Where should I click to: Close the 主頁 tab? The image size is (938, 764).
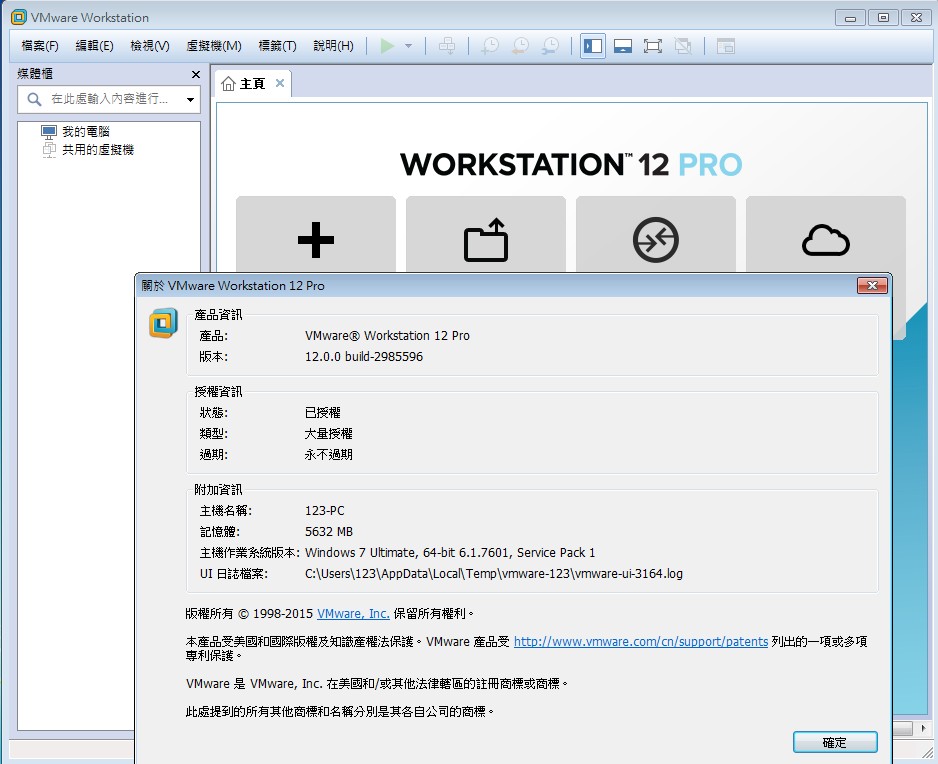[x=280, y=83]
